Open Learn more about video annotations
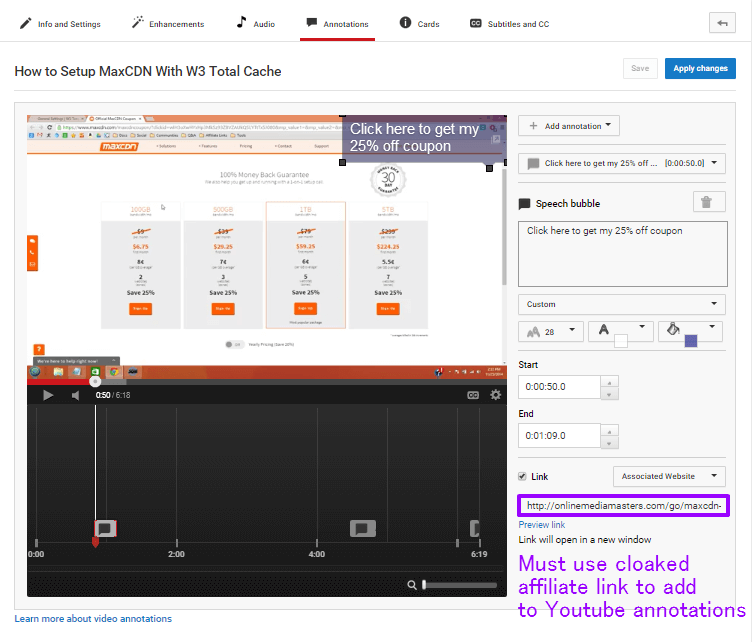 [93, 619]
